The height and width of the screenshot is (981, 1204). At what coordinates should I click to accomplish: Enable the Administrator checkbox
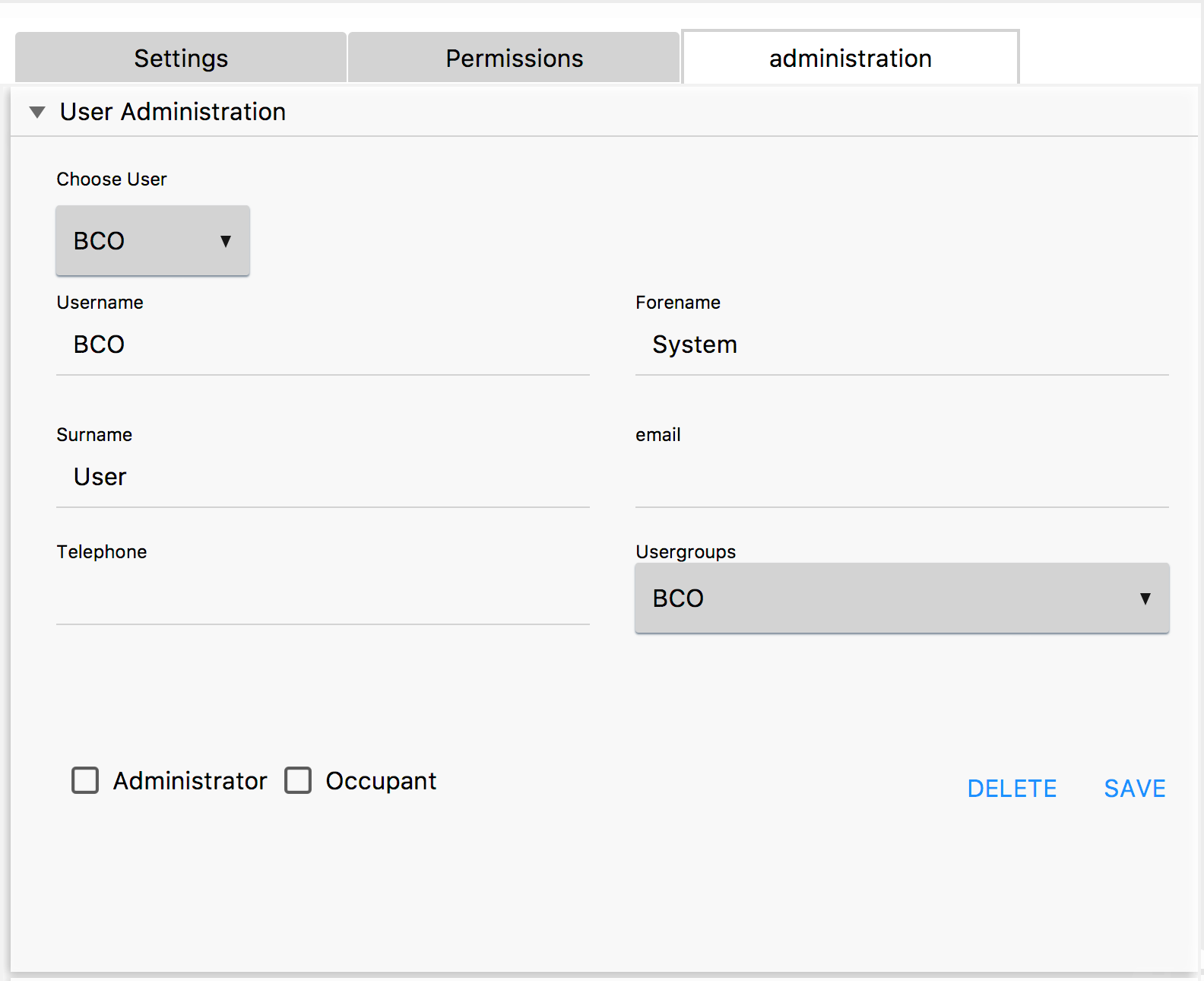pos(85,780)
